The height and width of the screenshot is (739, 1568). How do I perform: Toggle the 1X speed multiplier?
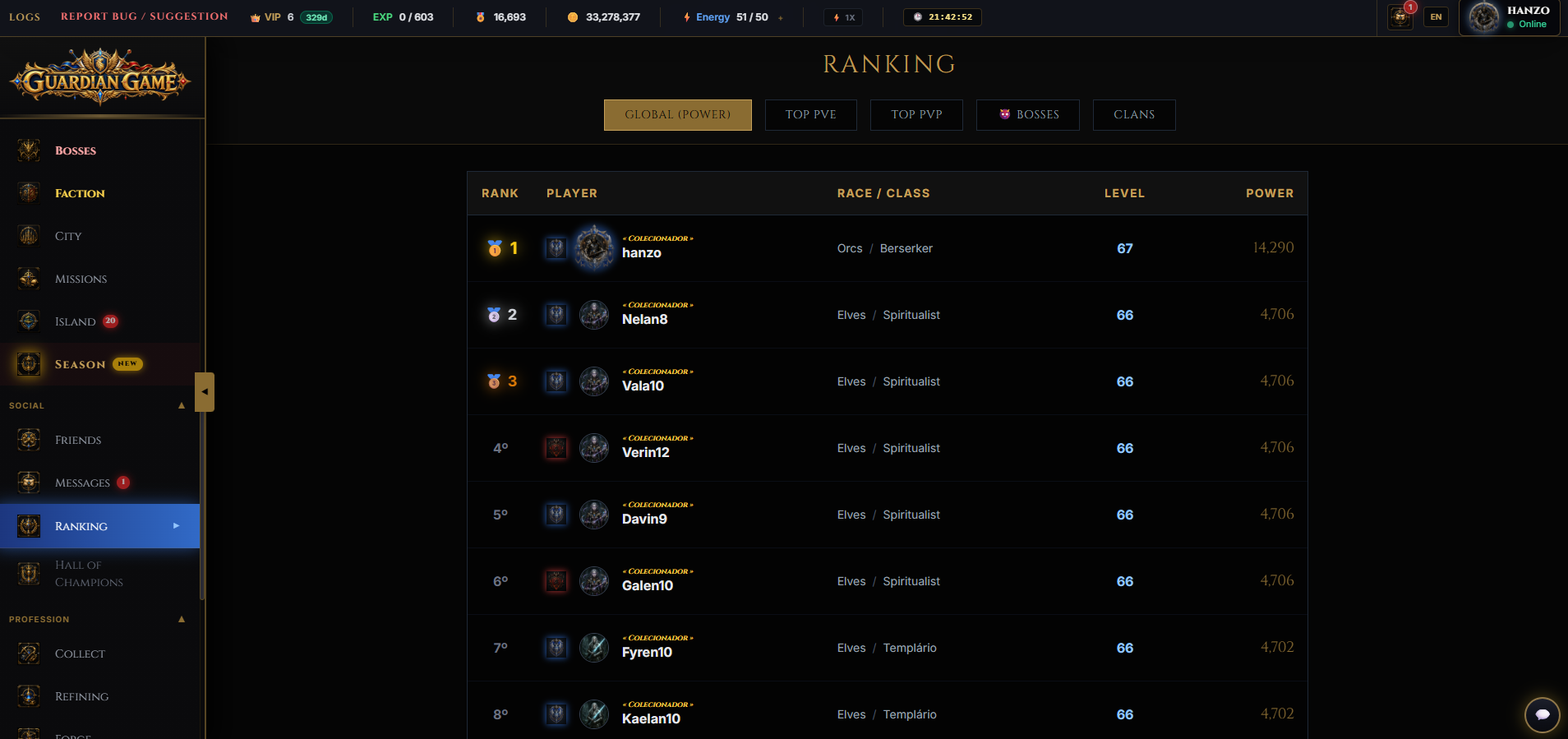(x=843, y=17)
